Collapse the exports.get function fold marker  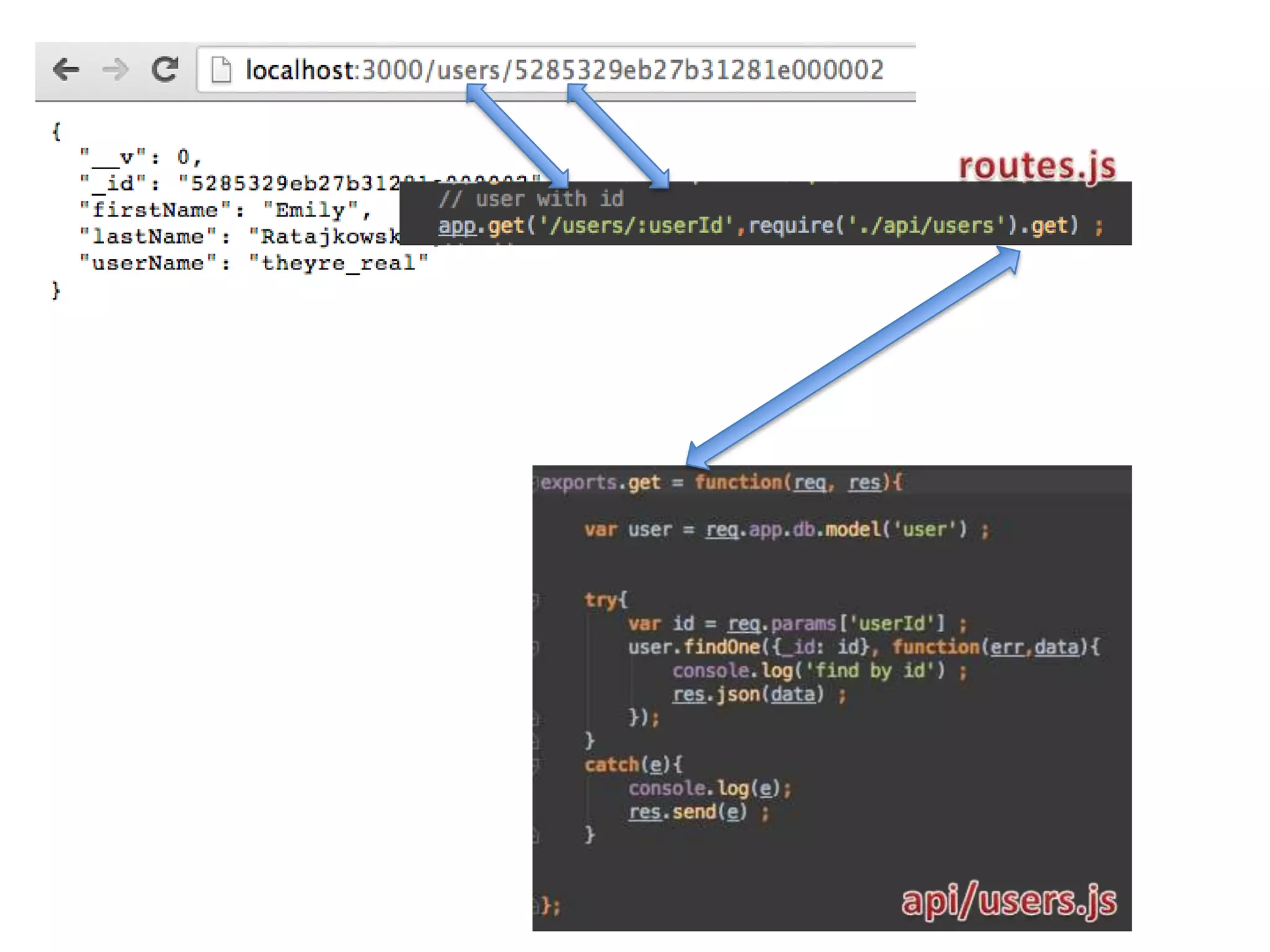coord(536,482)
